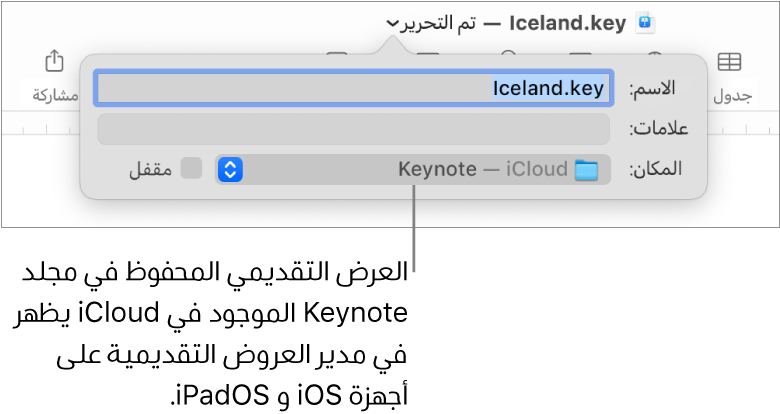Click the علامات label beside the tags field
Image resolution: width=780 pixels, height=414 pixels.
(x=655, y=130)
